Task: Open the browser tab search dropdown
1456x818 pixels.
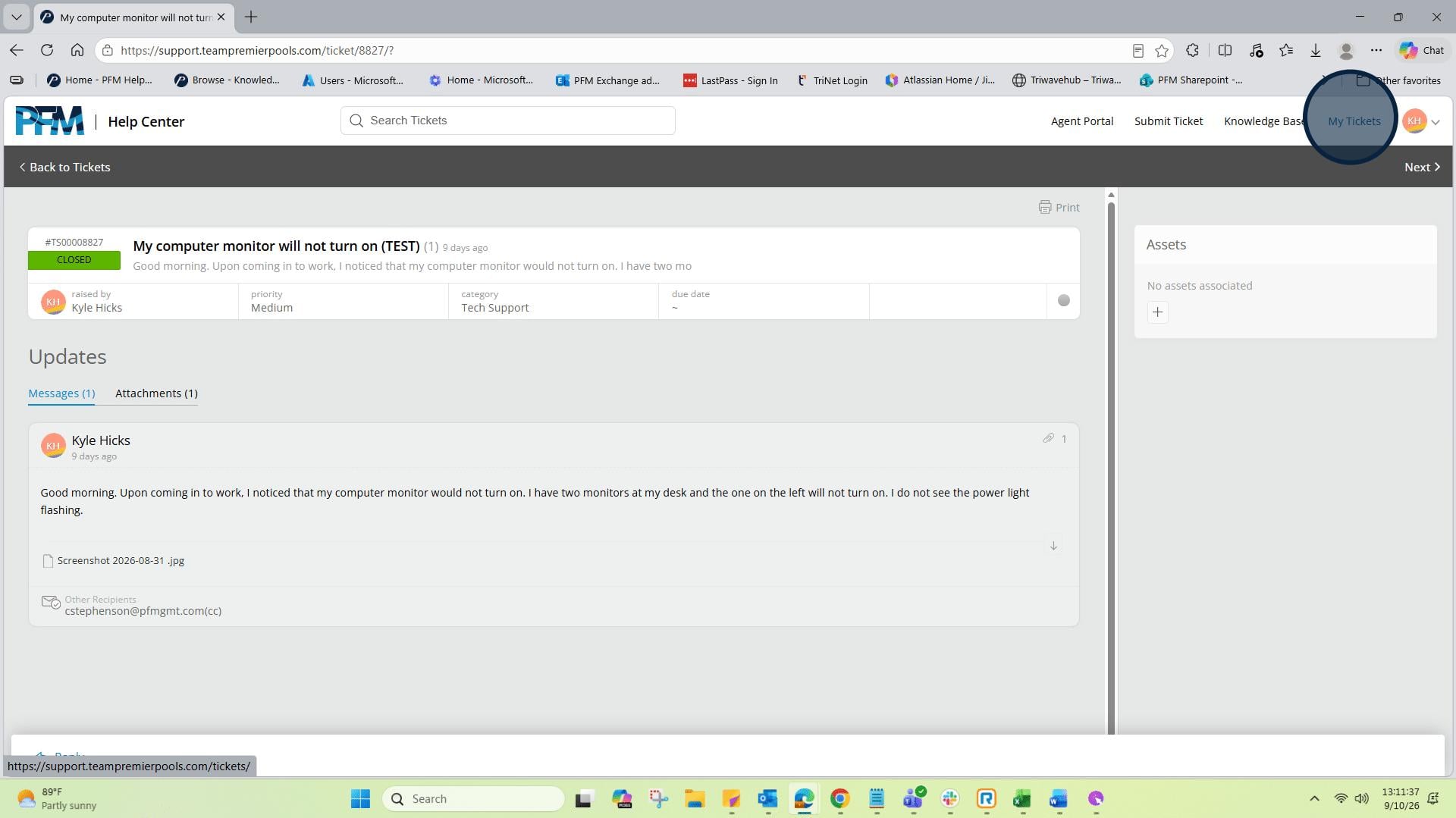Action: [x=16, y=17]
